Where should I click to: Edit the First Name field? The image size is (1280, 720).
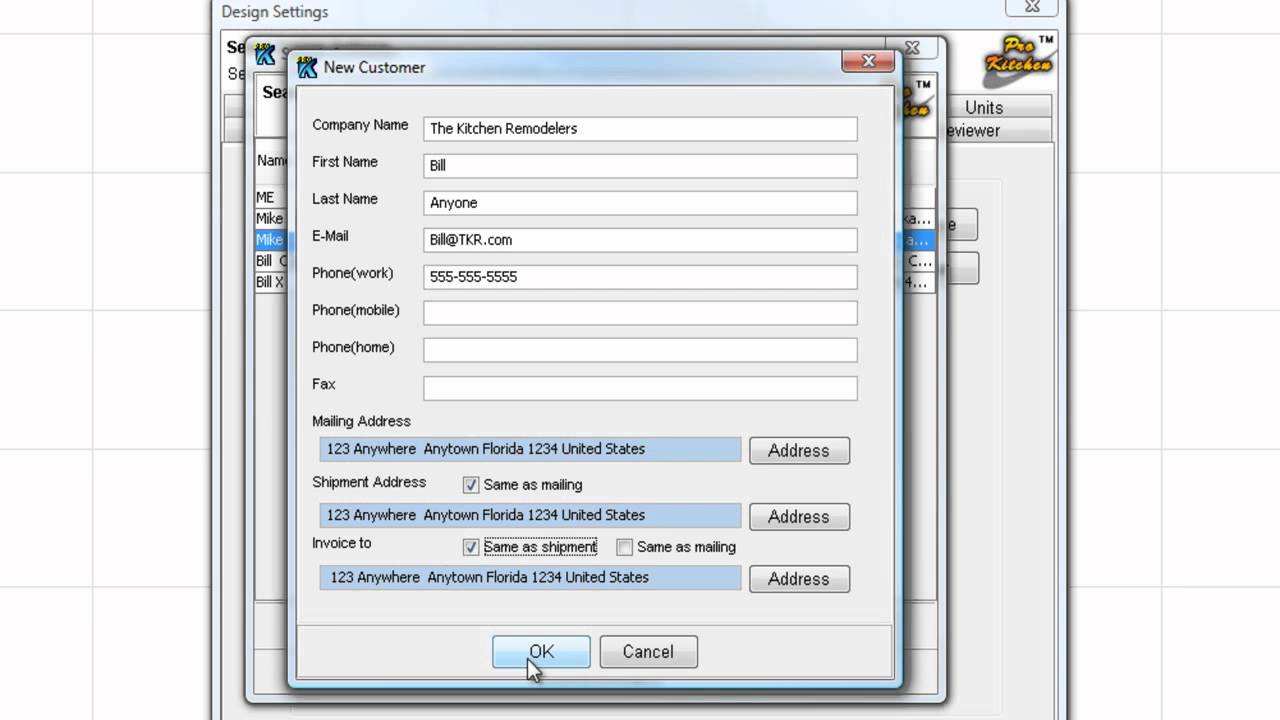click(x=640, y=166)
